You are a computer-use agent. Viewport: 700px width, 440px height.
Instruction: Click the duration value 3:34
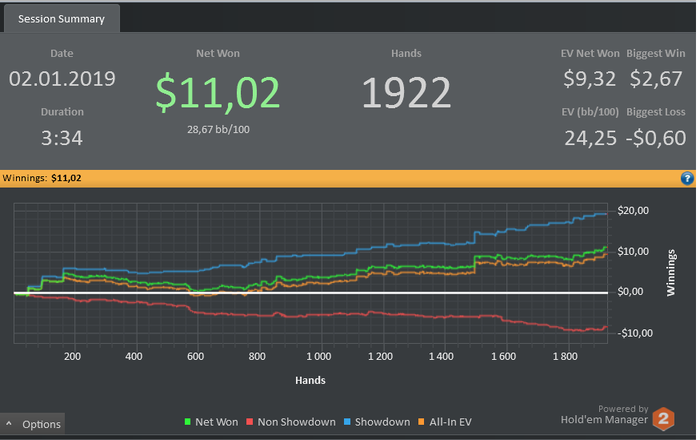pyautogui.click(x=62, y=138)
